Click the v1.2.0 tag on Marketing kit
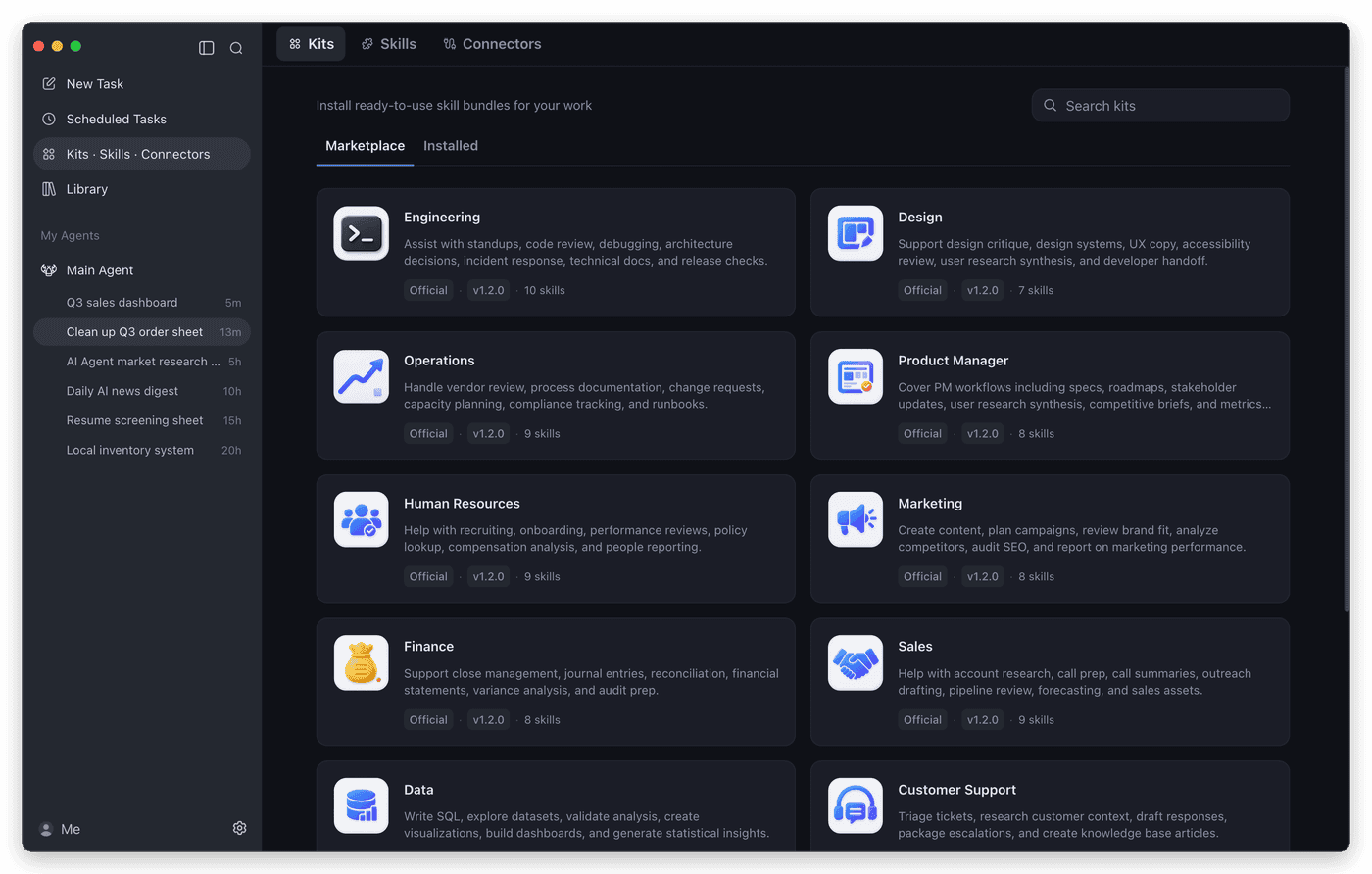 coord(982,577)
